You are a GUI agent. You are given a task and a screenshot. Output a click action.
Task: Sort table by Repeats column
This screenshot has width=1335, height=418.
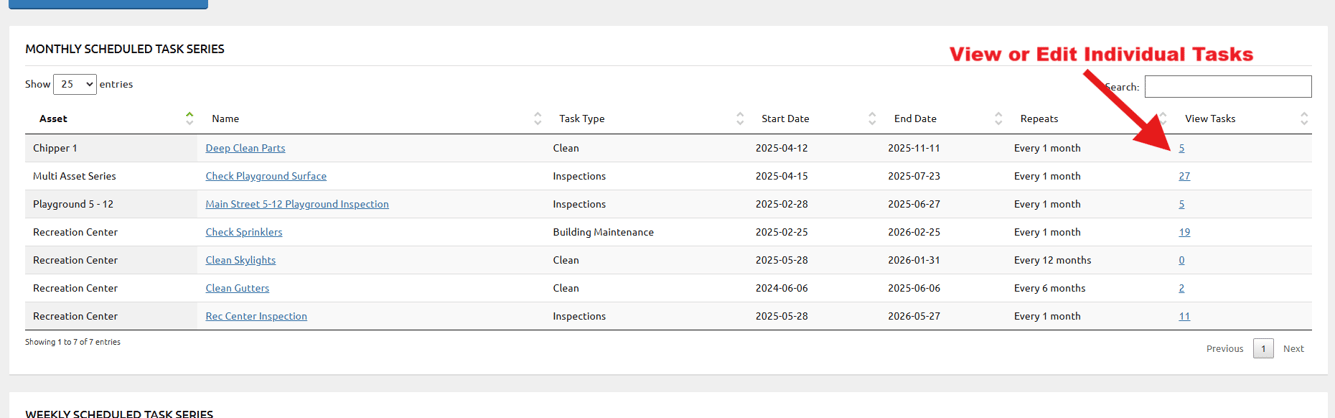pos(1088,118)
